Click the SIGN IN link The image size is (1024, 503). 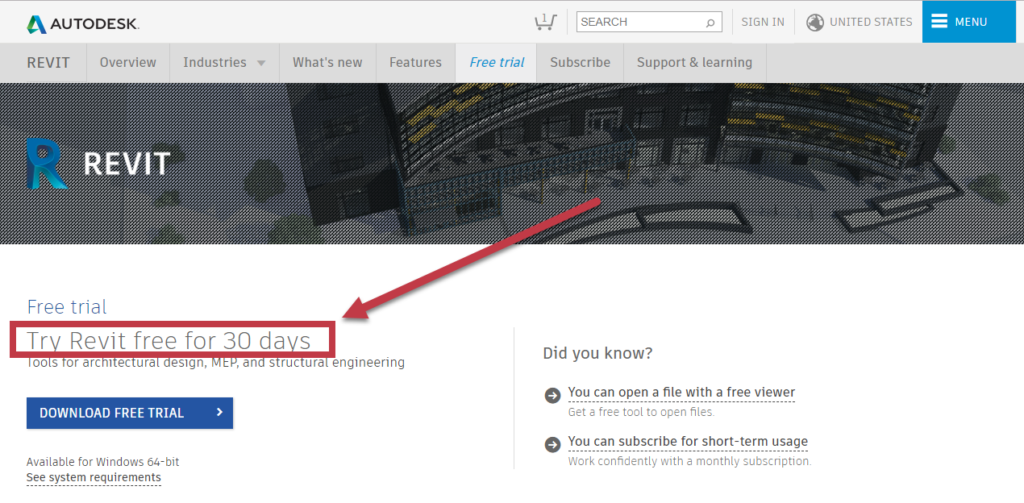tap(763, 22)
